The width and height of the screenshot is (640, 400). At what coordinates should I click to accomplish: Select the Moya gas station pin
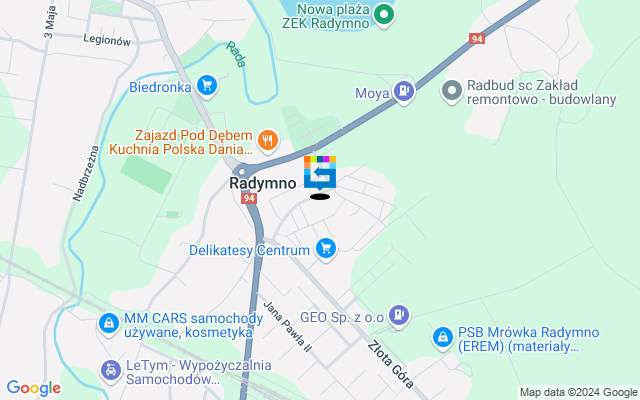coord(404,92)
